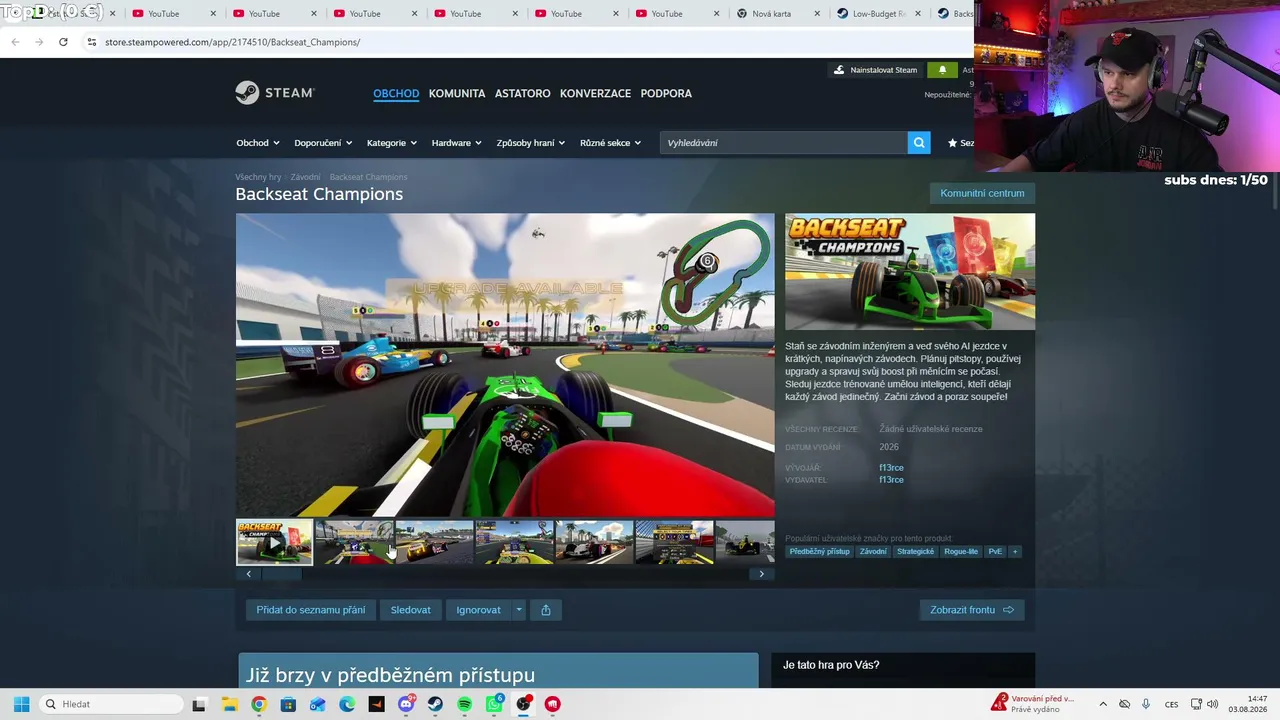Click the microphone icon in system tray

click(x=1146, y=704)
